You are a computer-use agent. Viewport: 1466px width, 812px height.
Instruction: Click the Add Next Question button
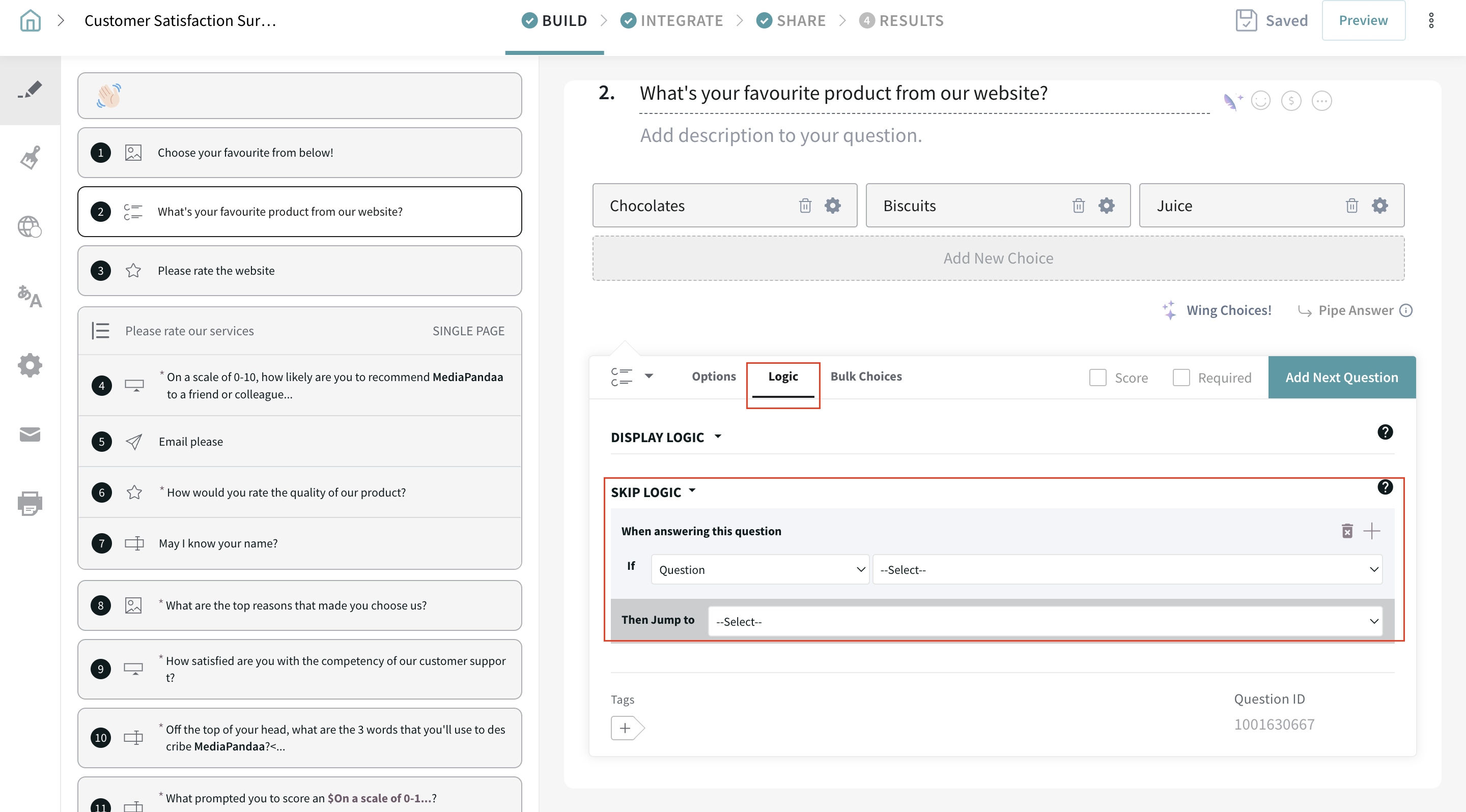pyautogui.click(x=1341, y=378)
